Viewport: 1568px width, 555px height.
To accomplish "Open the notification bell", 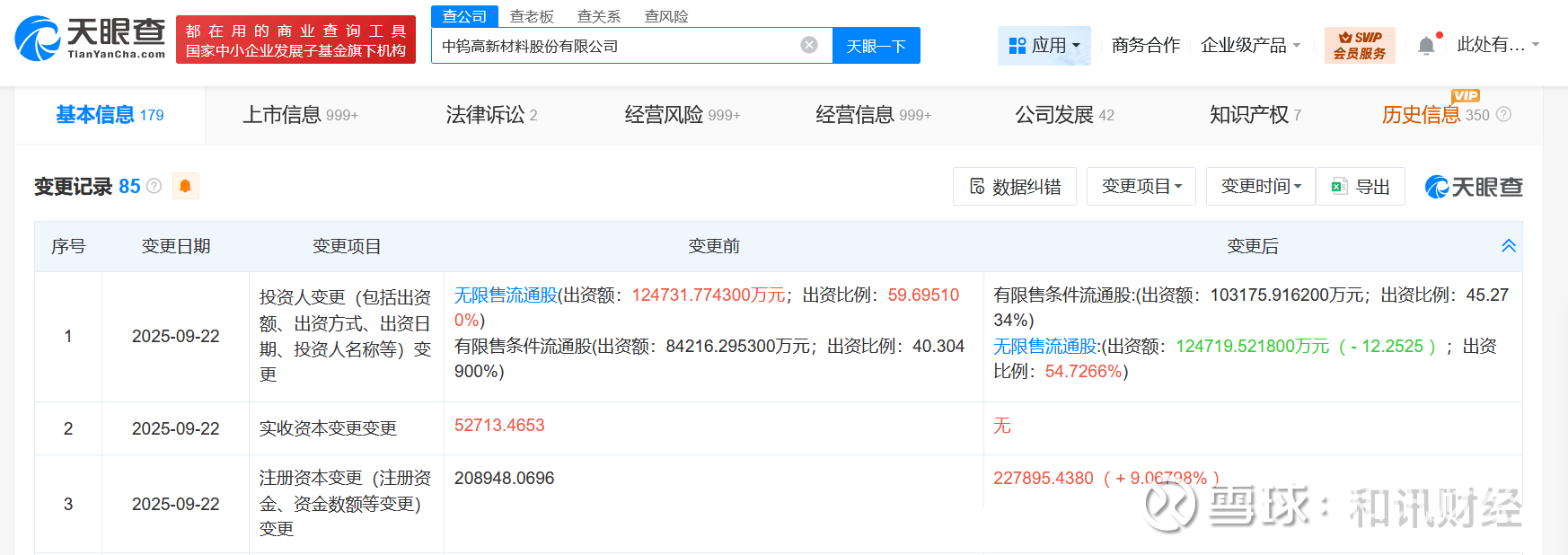I will click(1426, 45).
